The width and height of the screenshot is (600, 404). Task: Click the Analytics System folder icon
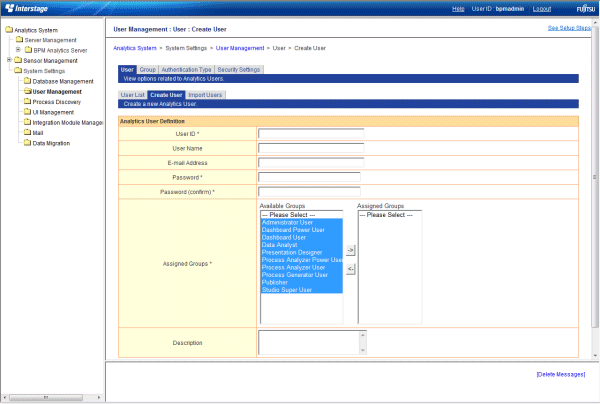tap(9, 29)
